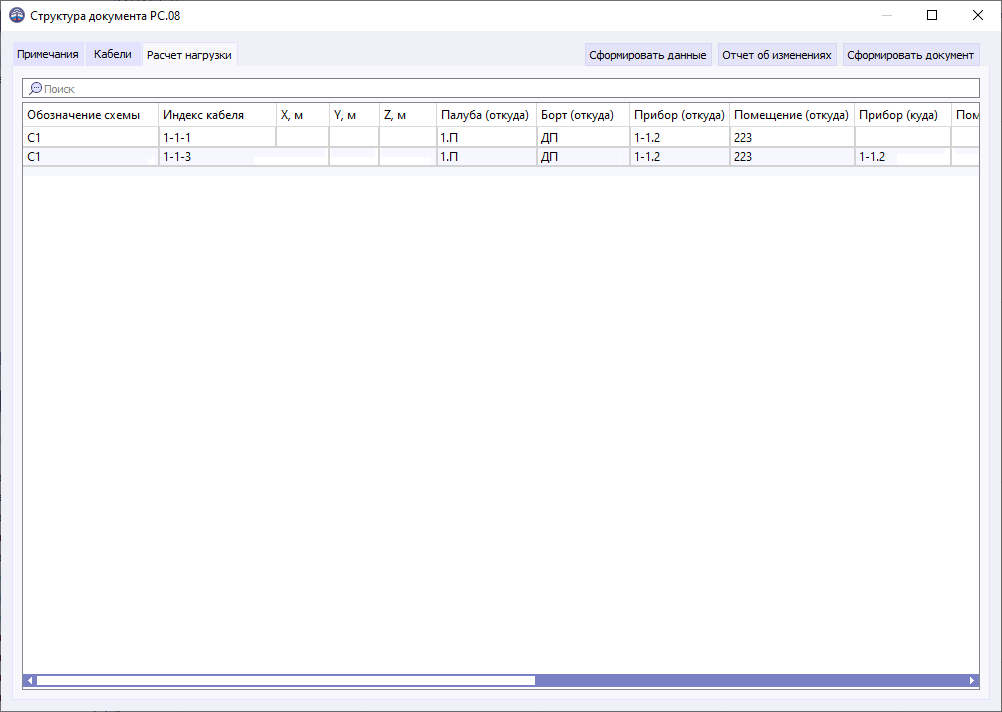1002x712 pixels.
Task: Open the Отчет об изменениях report
Action: tap(777, 55)
